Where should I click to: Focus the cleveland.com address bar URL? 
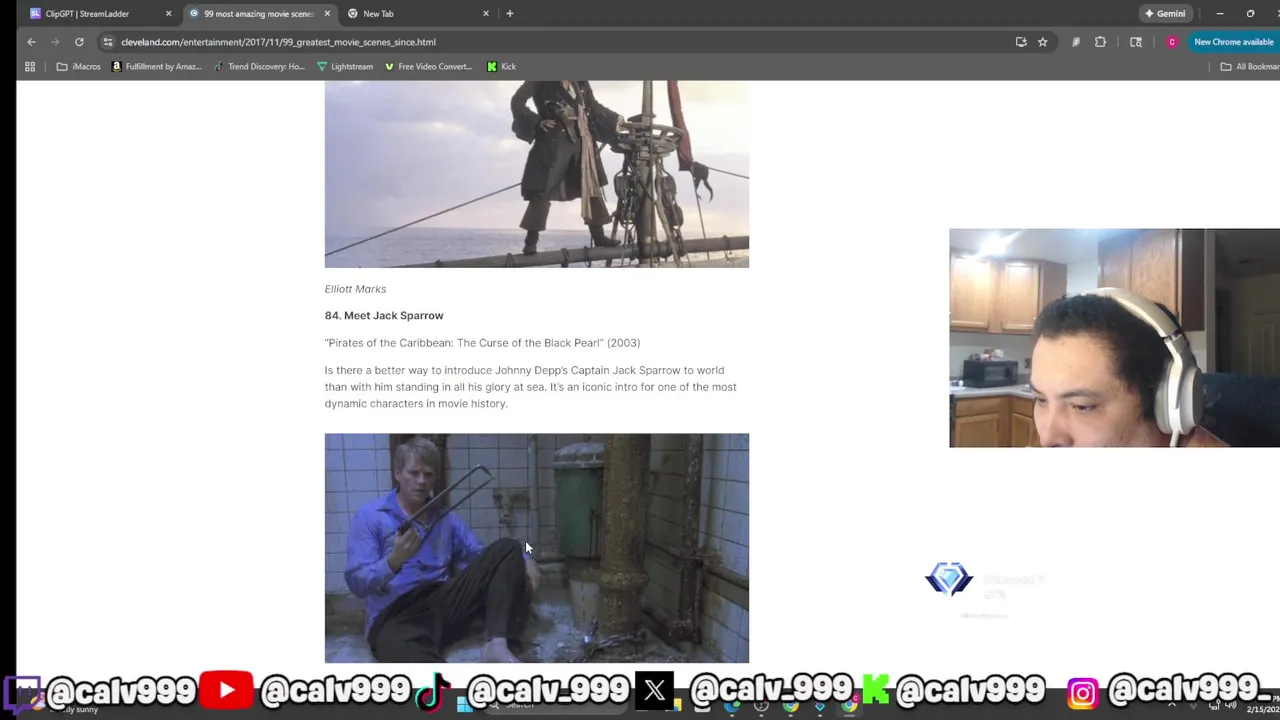point(278,42)
